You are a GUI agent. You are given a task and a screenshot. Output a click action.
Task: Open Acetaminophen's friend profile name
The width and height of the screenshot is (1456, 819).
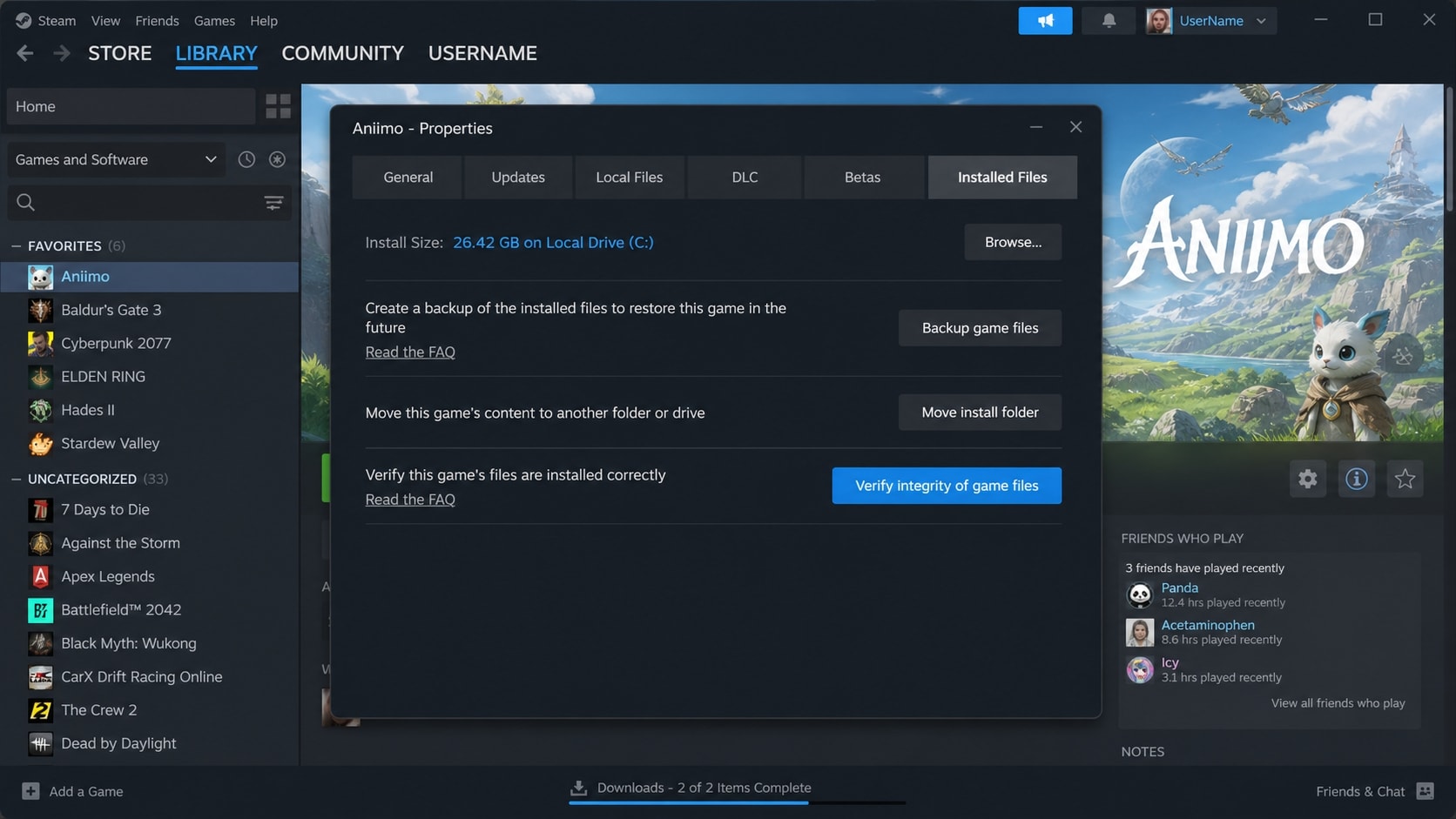[1208, 625]
